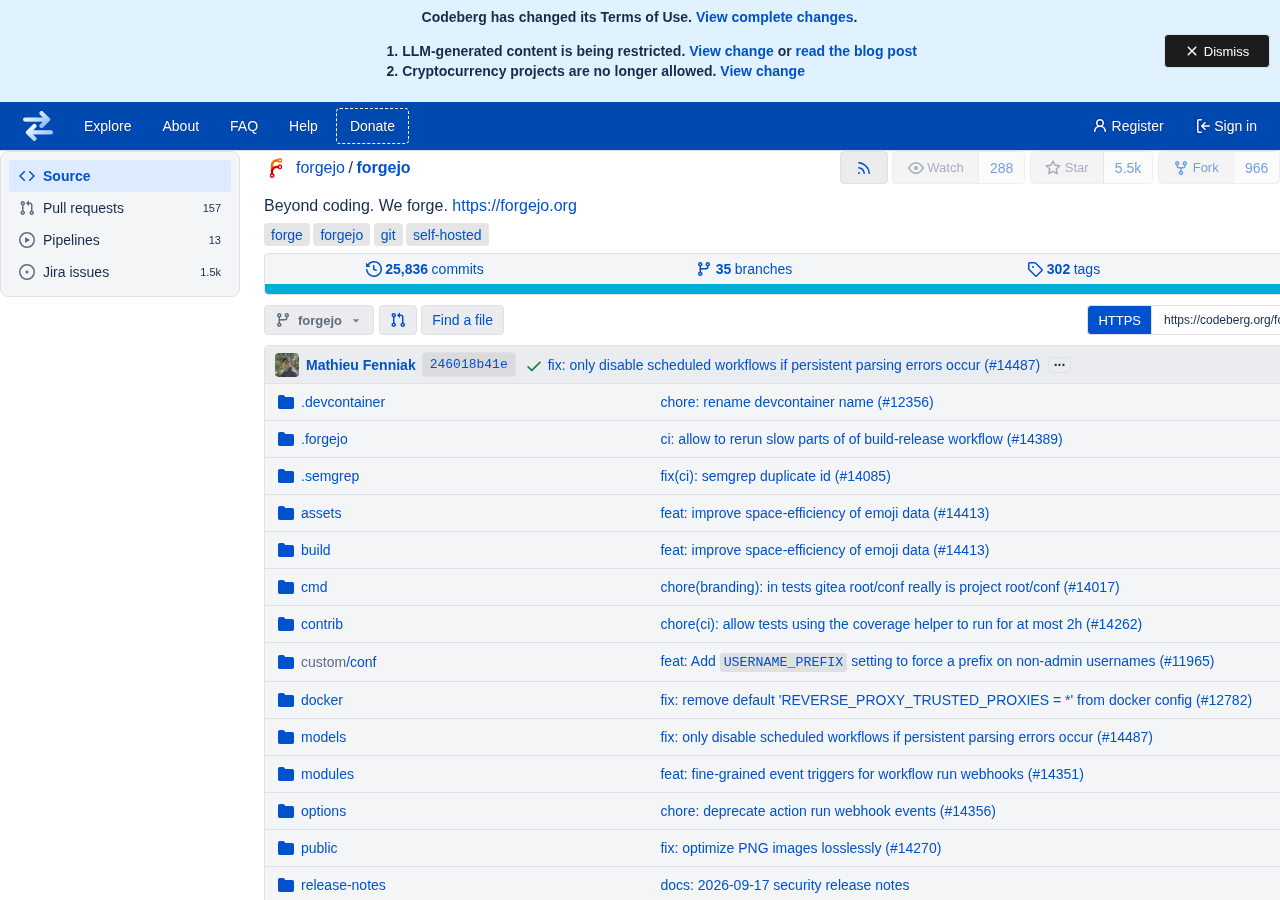1280x900 pixels.
Task: Click the language statistics bar
Action: click(x=772, y=289)
